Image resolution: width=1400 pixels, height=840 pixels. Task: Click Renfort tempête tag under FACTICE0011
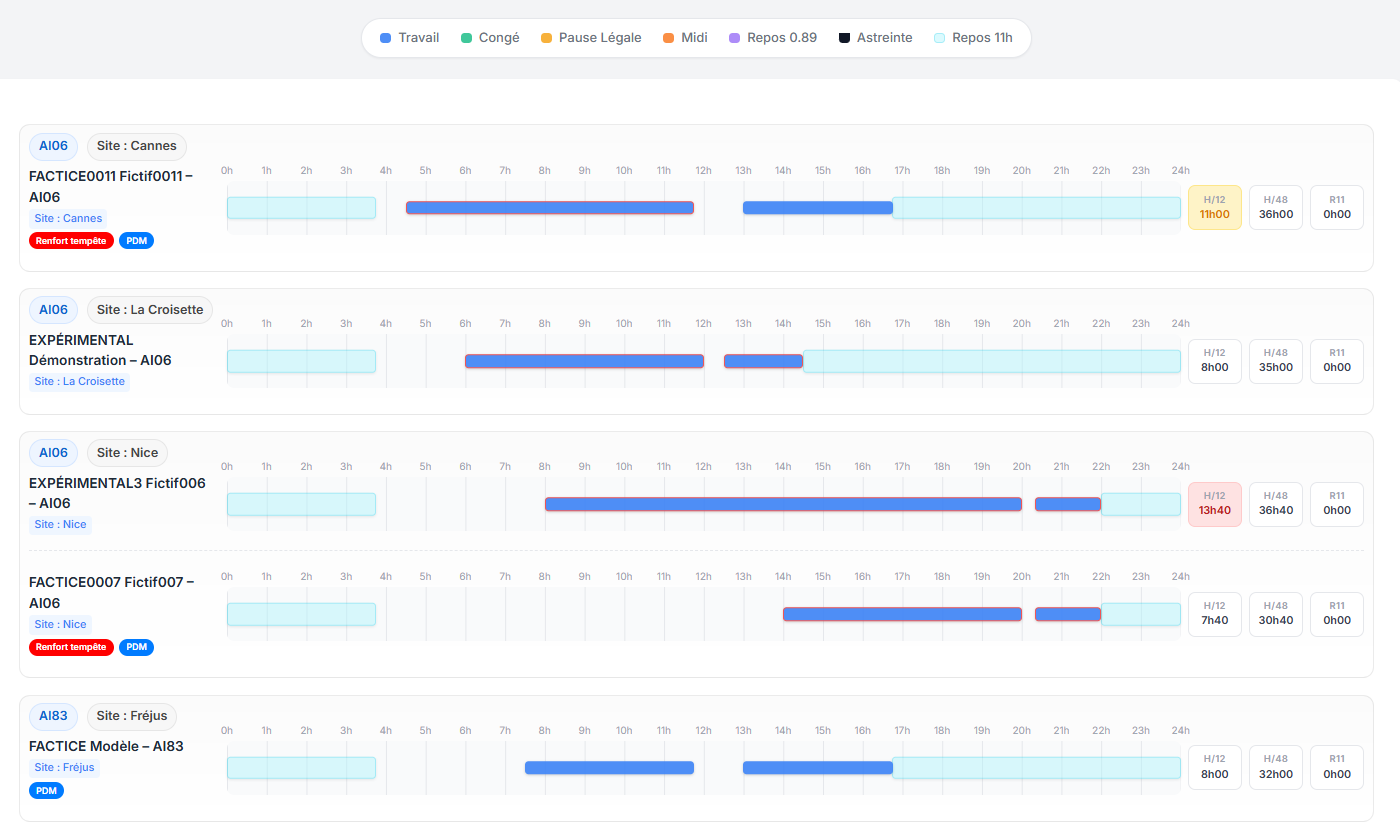[71, 241]
